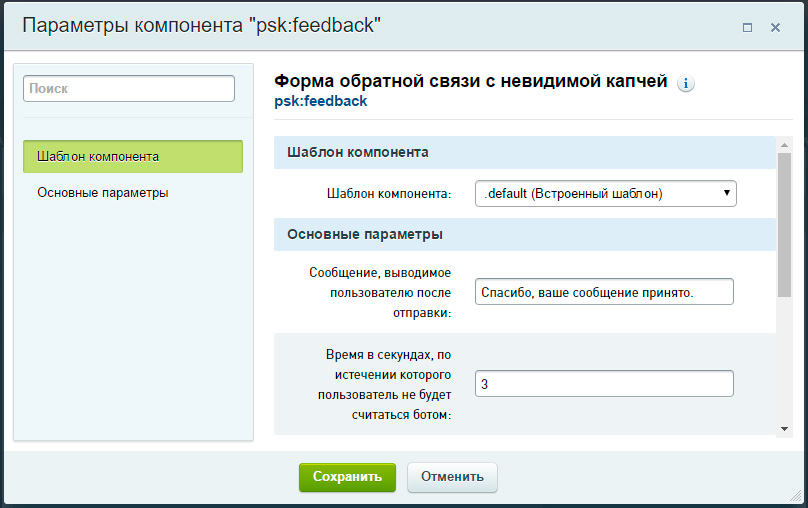The height and width of the screenshot is (508, 808).
Task: Collapse the Основные параметры section header
Action: coord(525,235)
